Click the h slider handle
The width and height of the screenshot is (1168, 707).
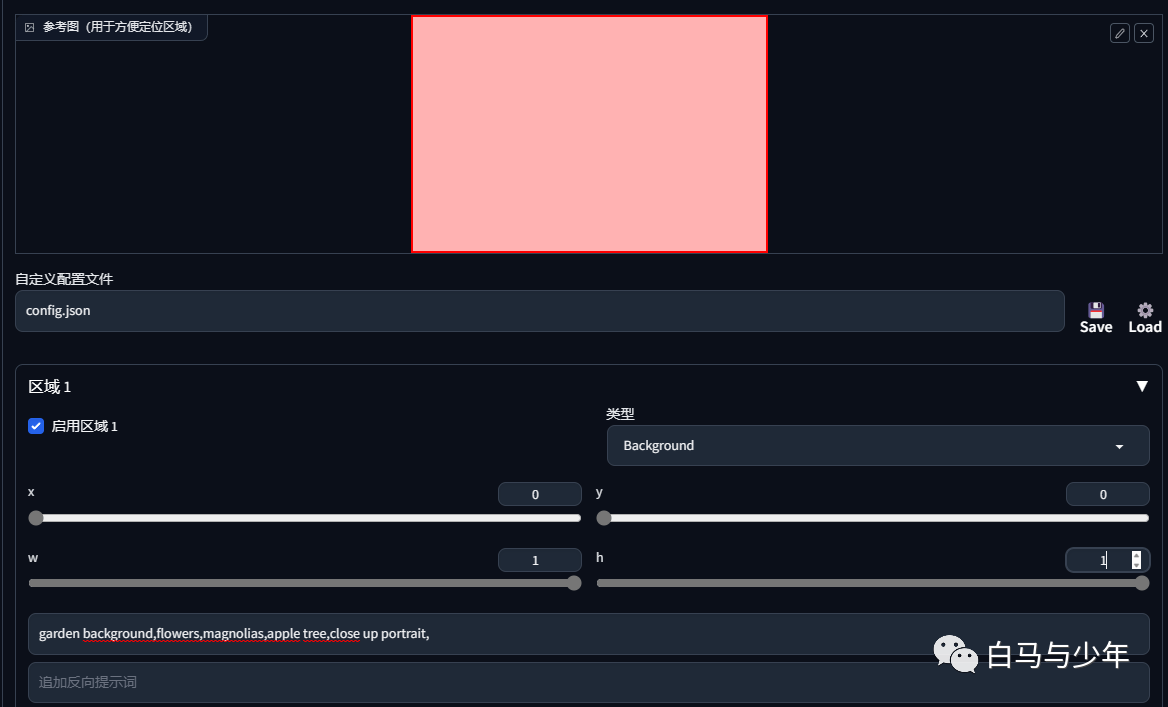[x=1142, y=583]
